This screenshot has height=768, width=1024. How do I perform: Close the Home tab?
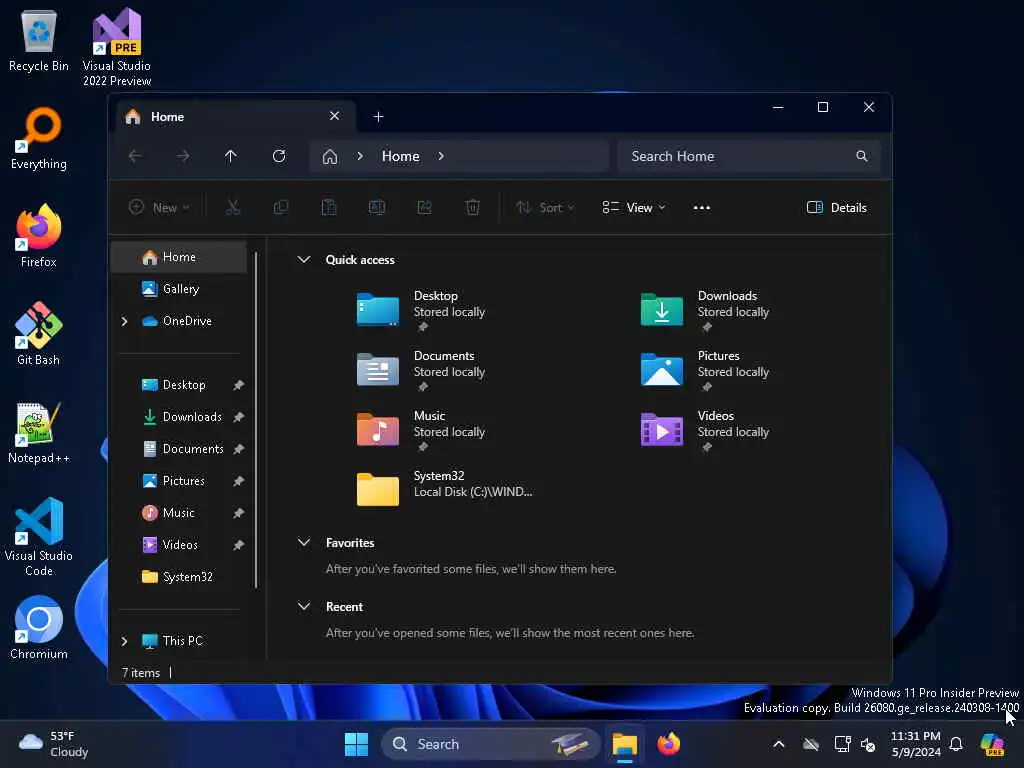click(334, 116)
